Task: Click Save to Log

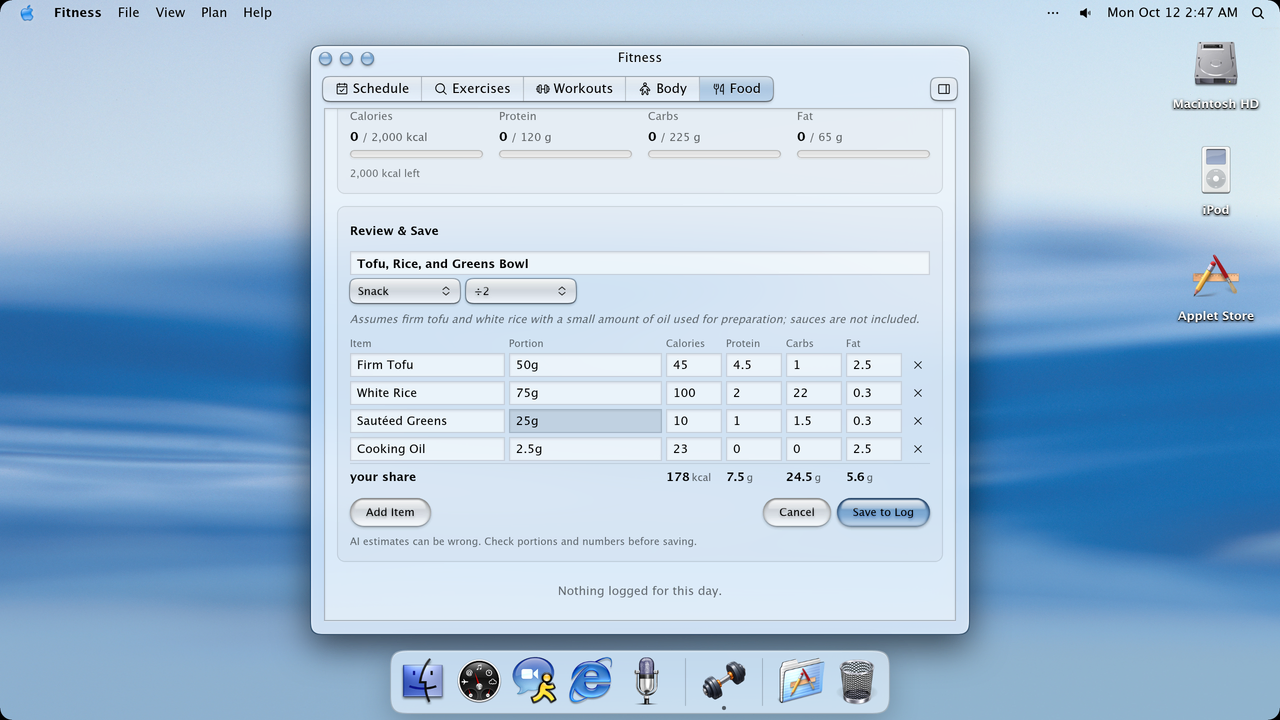Action: pos(883,512)
